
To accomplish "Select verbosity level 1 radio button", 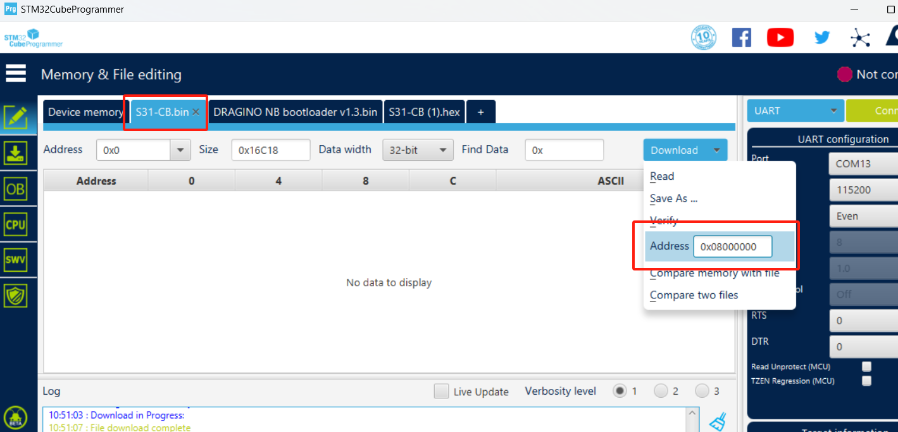I will click(620, 391).
